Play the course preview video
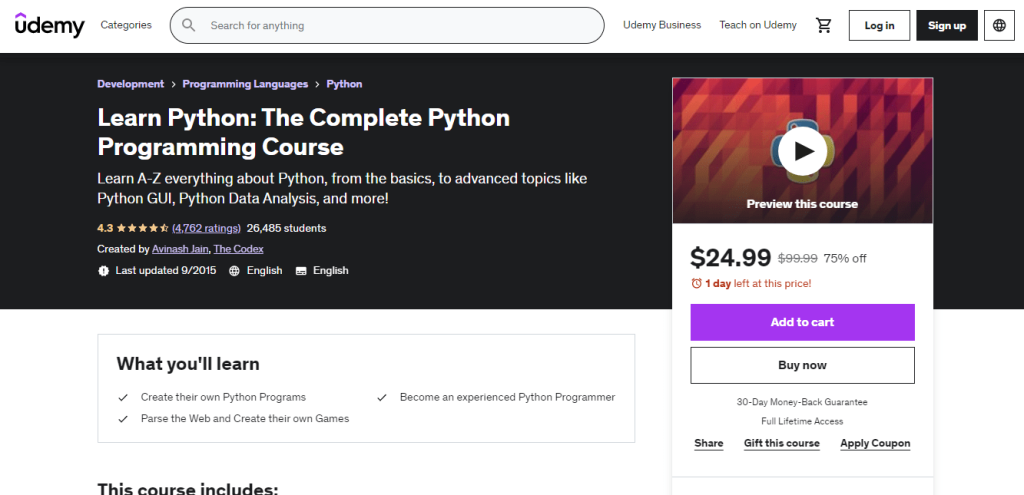The height and width of the screenshot is (495, 1024). (x=803, y=151)
